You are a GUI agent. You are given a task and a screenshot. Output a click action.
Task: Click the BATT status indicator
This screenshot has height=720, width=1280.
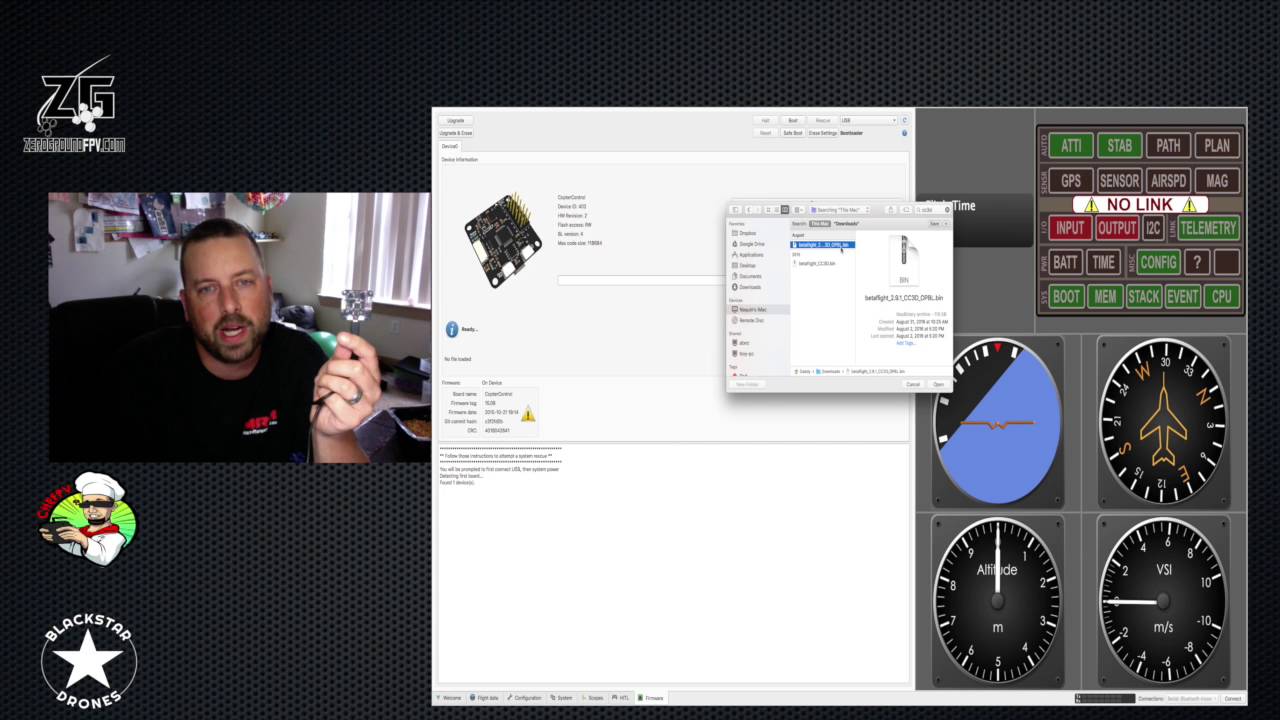[1065, 262]
